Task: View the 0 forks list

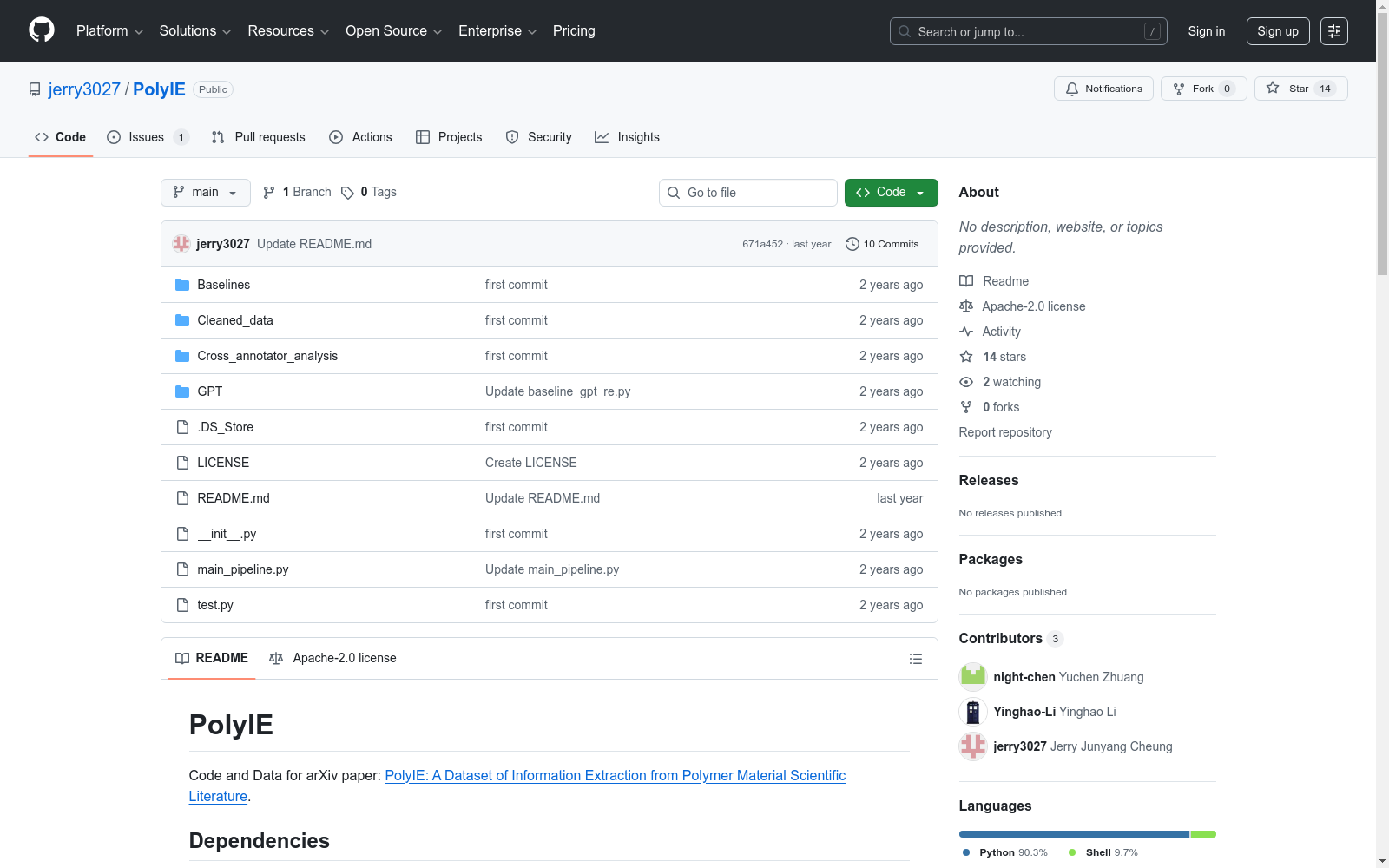Action: 990,407
